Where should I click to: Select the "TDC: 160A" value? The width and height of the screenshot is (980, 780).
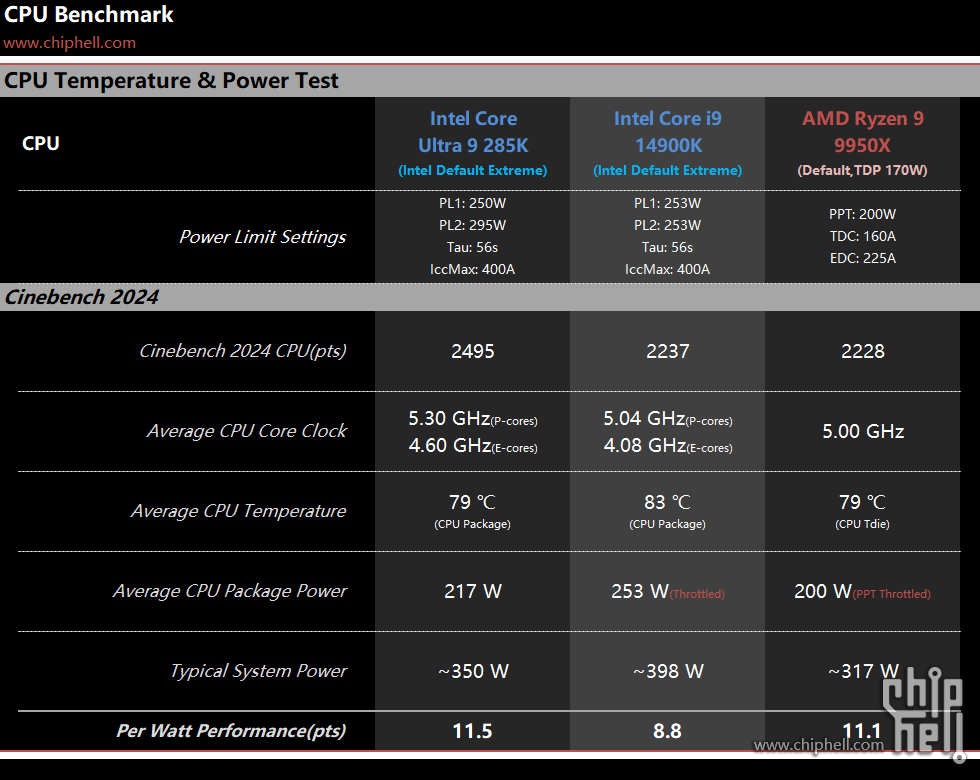(862, 236)
